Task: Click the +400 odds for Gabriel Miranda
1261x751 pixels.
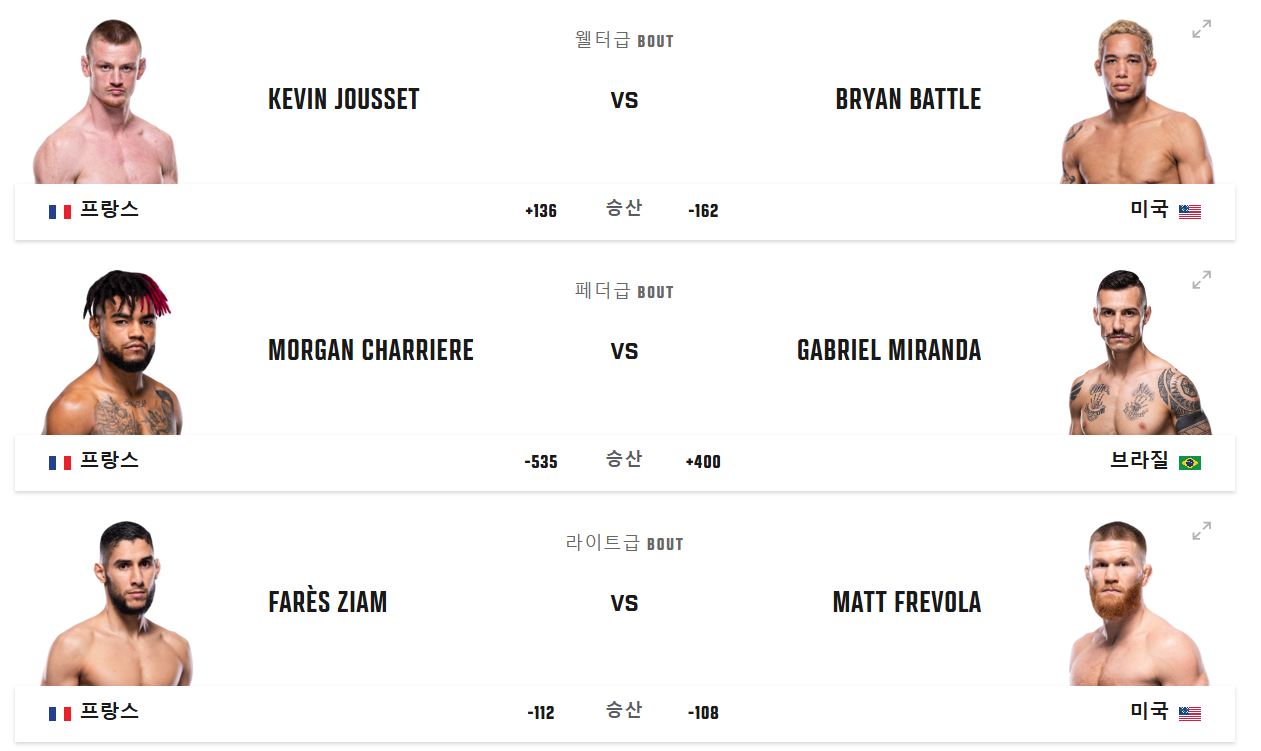Action: [703, 462]
